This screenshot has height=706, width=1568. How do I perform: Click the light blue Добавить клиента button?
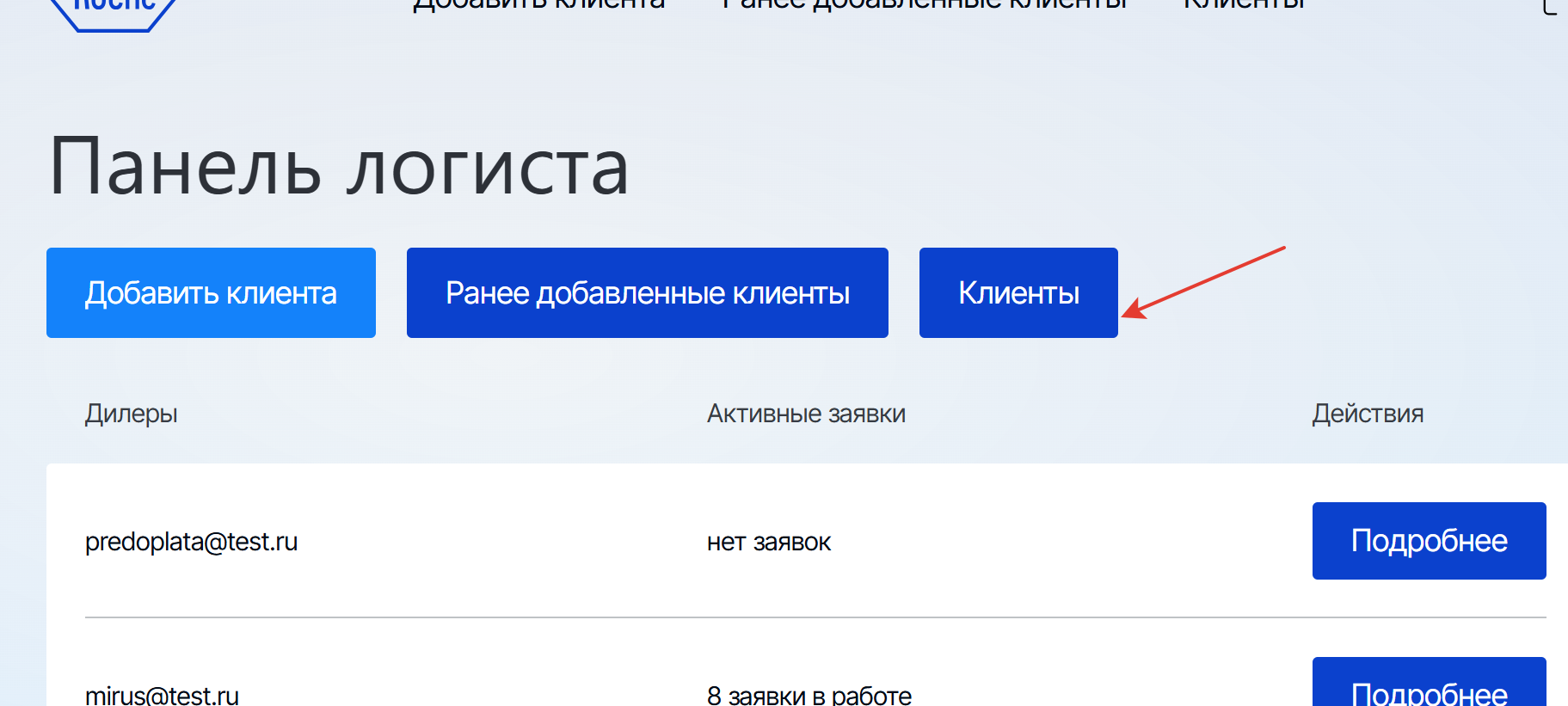[x=211, y=292]
